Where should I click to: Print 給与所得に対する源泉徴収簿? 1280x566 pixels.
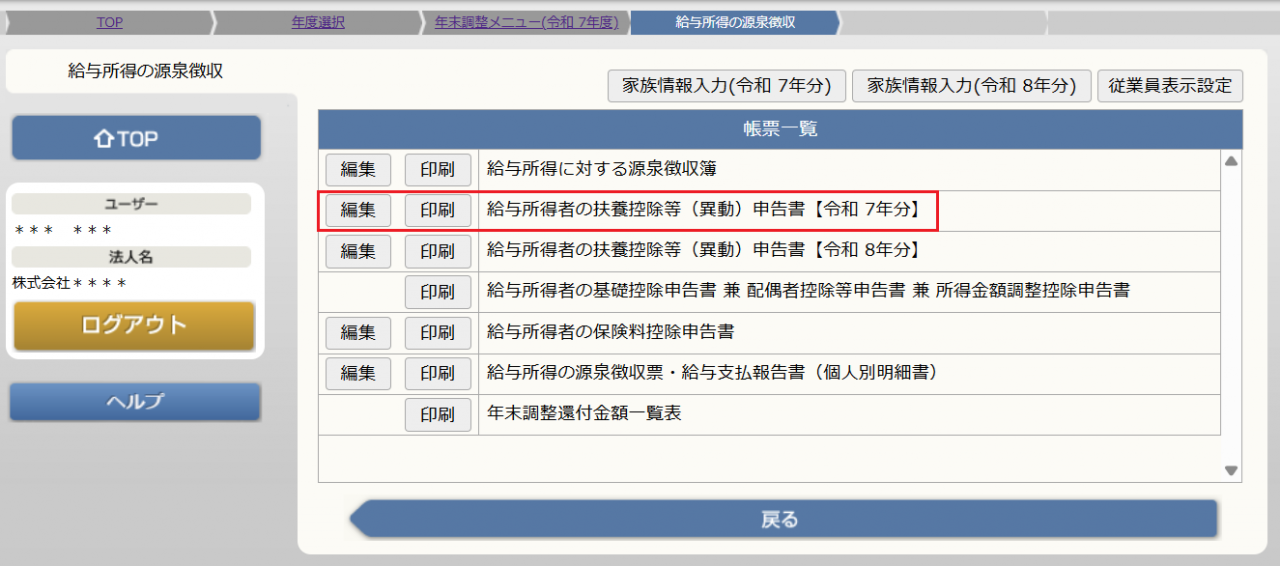pos(437,170)
